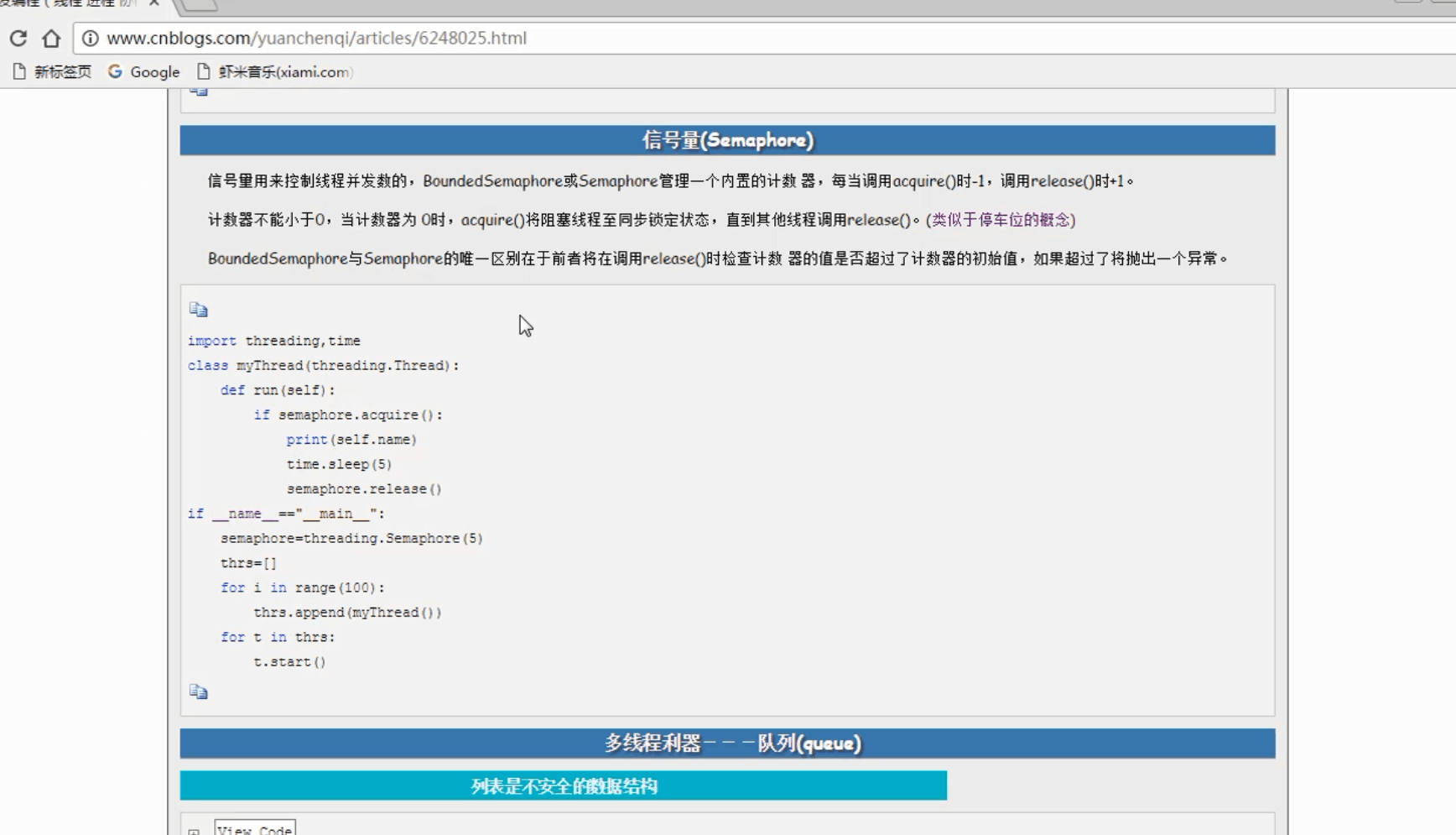Image resolution: width=1456 pixels, height=835 pixels.
Task: Click the code line 'thrs=[]'
Action: 248,563
